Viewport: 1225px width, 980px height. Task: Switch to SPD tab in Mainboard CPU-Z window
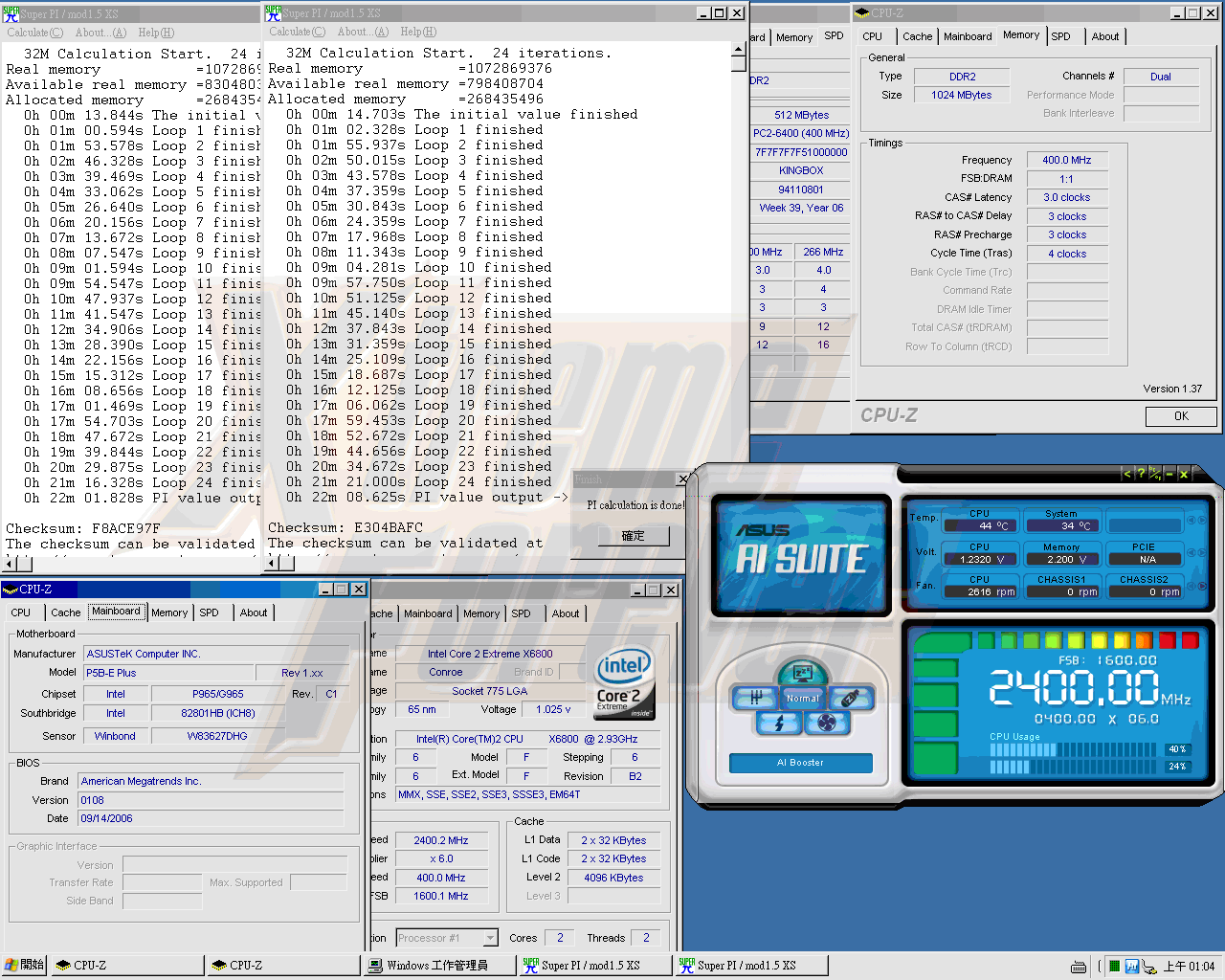[x=210, y=612]
